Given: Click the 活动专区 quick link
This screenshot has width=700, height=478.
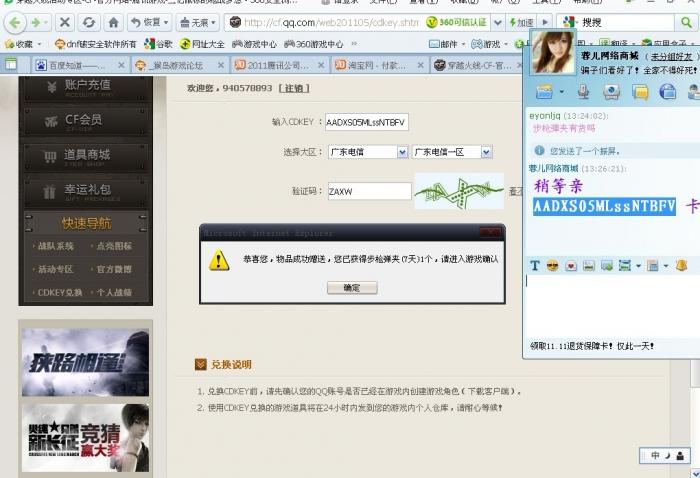Looking at the screenshot, I should tap(55, 269).
